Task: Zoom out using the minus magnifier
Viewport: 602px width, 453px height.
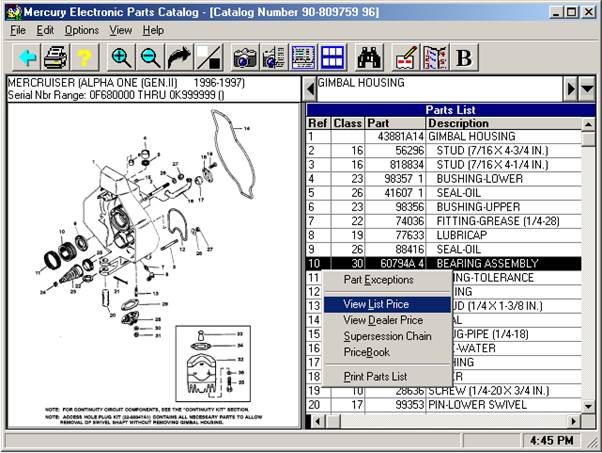Action: (150, 58)
